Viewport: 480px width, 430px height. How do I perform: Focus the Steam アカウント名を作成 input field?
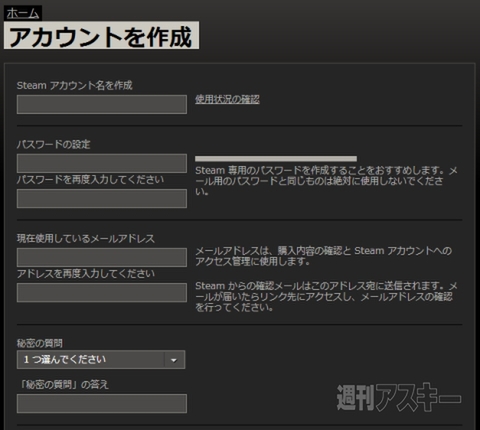(x=102, y=104)
